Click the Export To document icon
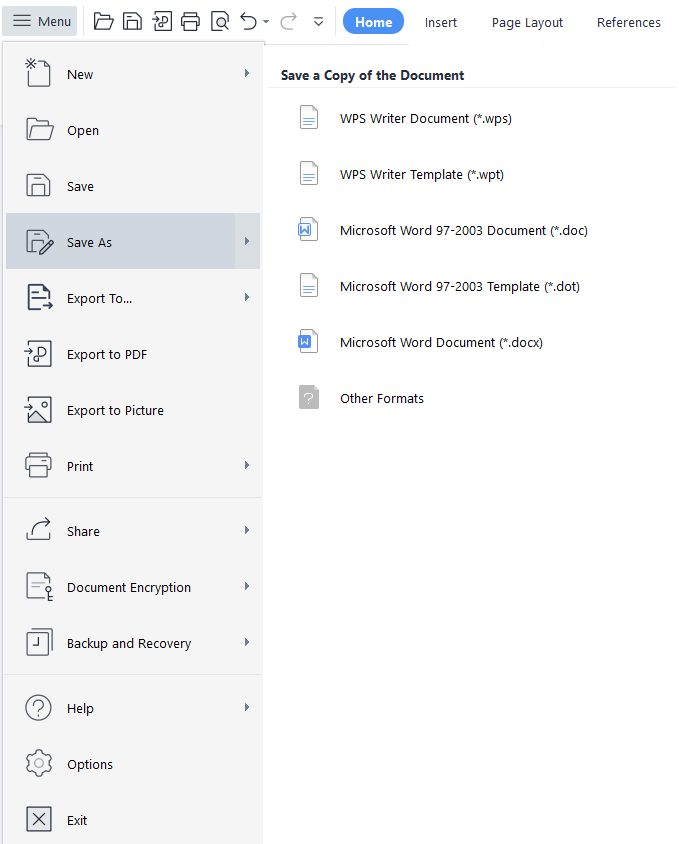Viewport: 679px width, 844px height. click(39, 297)
